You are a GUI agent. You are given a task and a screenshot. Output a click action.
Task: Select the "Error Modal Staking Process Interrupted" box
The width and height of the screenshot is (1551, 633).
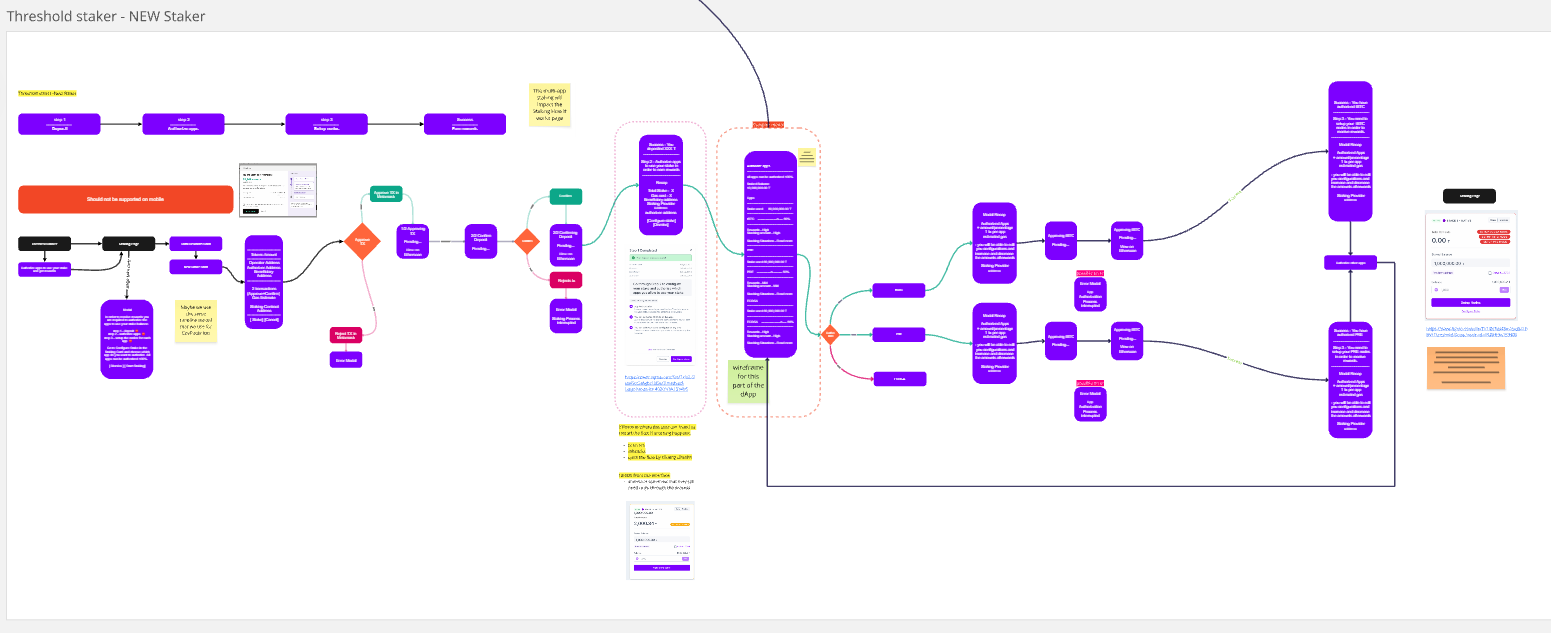(566, 315)
